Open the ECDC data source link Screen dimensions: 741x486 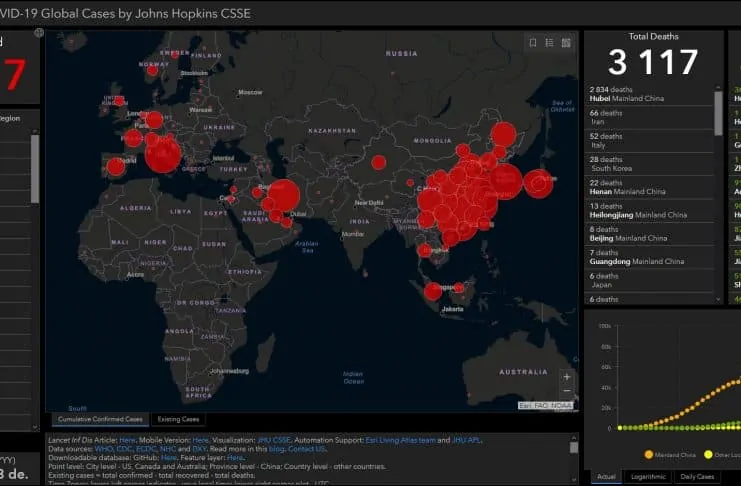coord(146,449)
